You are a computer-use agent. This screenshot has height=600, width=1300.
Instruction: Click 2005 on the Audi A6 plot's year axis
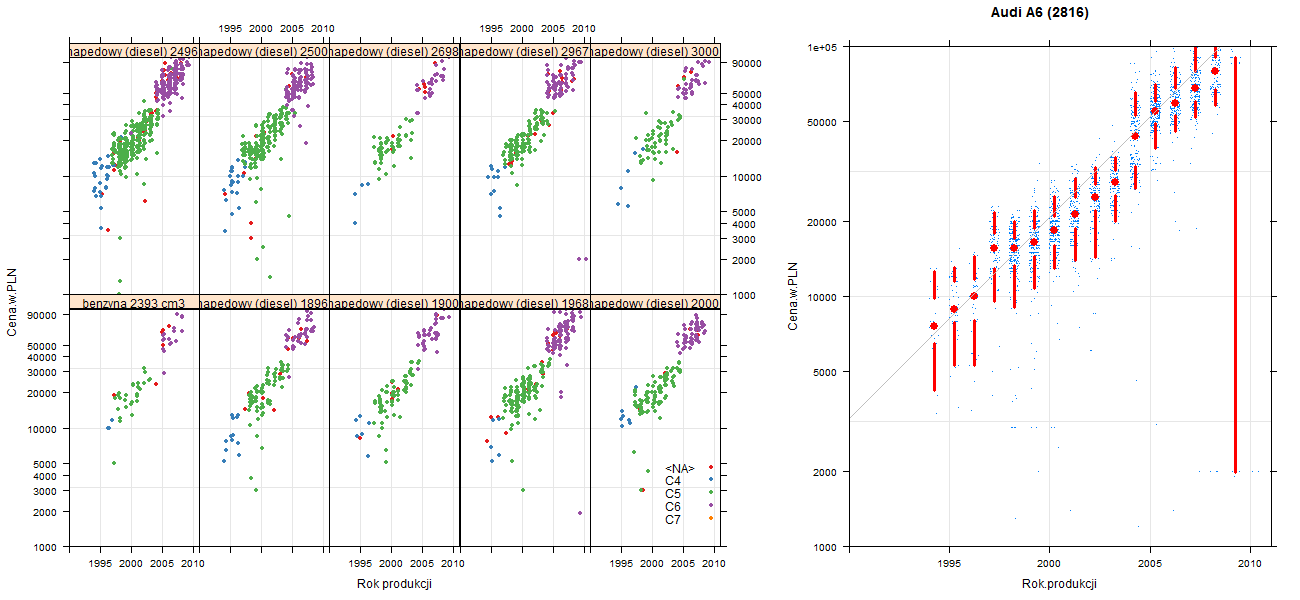click(1150, 564)
